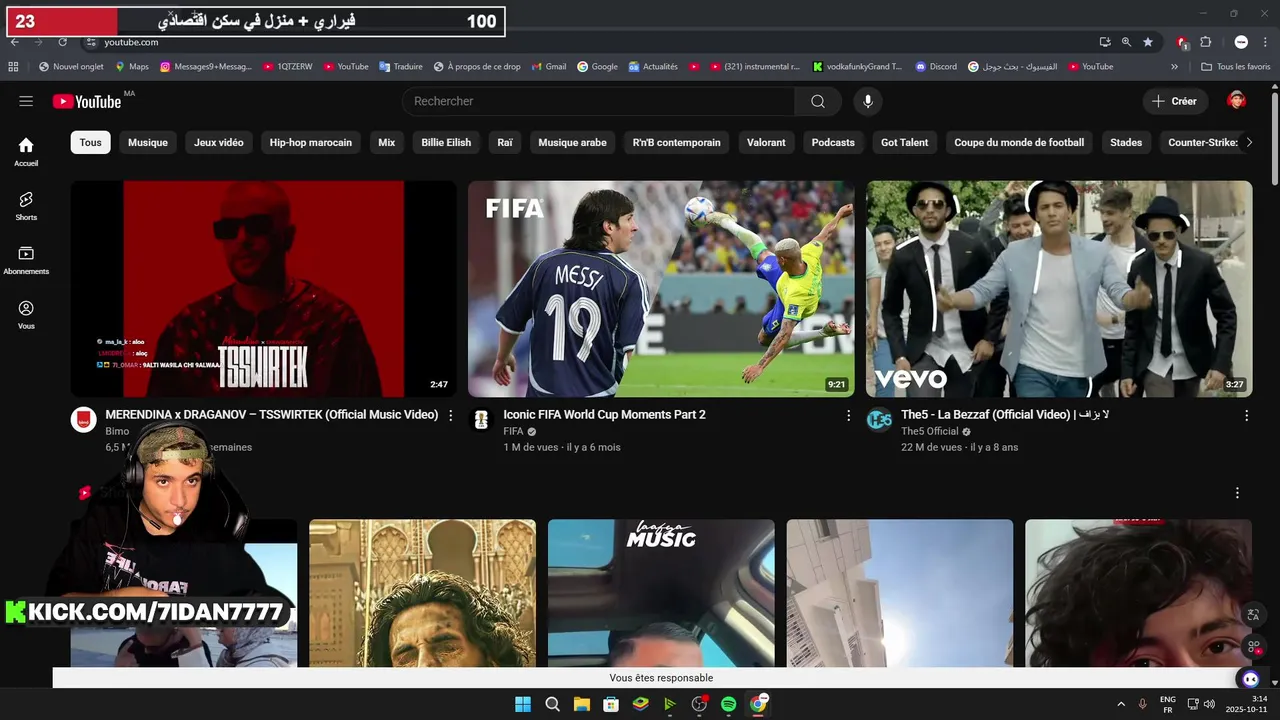Open the laaya MUSIC short thumbnail
The image size is (1280, 720).
click(x=661, y=593)
